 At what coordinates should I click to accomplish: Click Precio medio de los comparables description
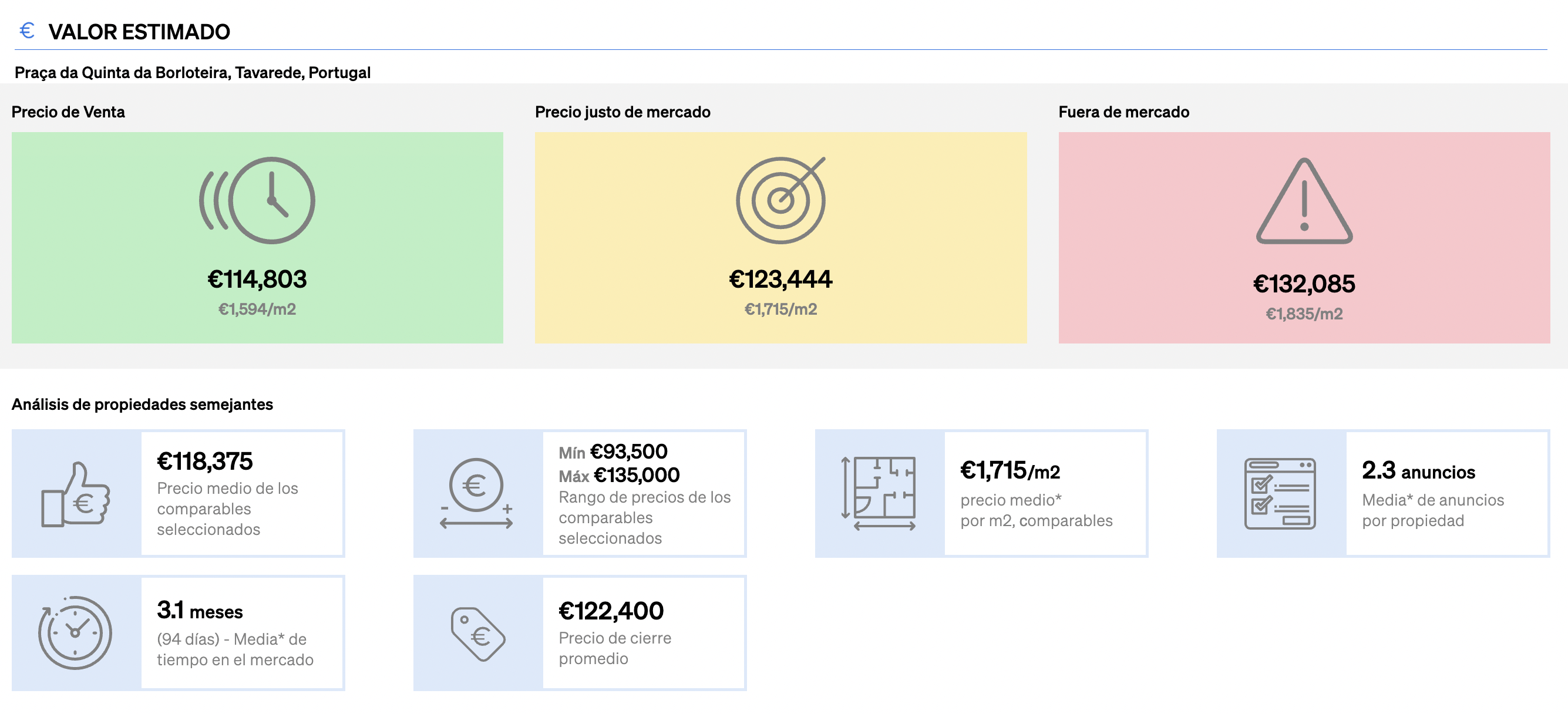228,509
